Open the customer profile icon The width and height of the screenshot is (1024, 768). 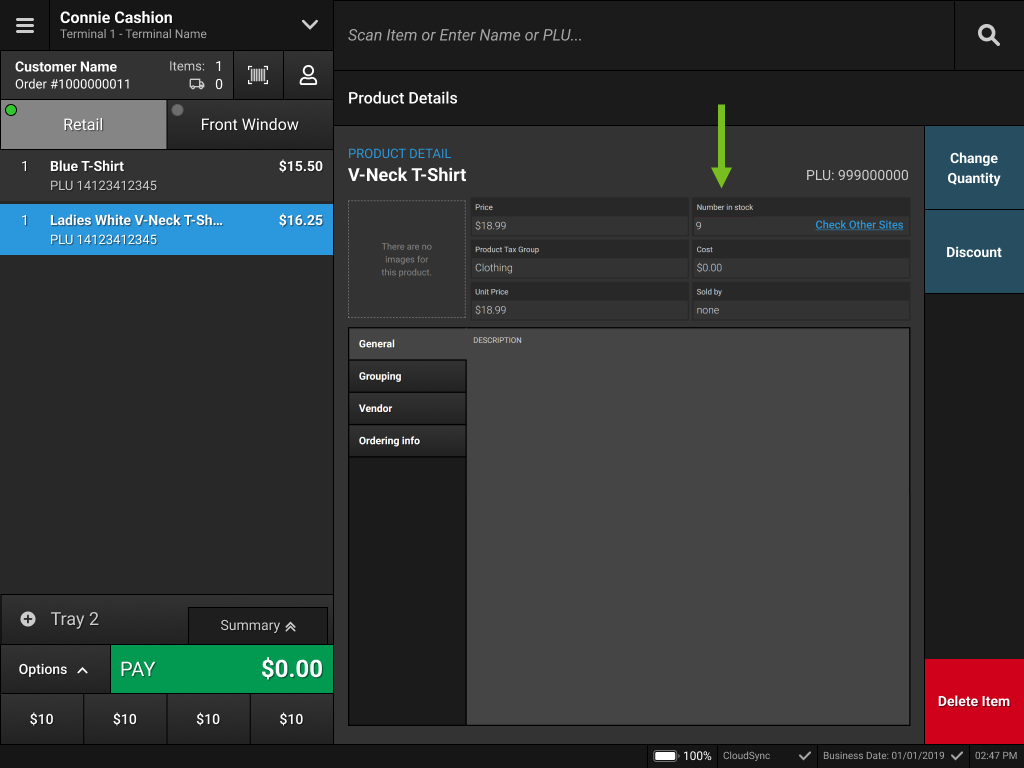pyautogui.click(x=307, y=75)
